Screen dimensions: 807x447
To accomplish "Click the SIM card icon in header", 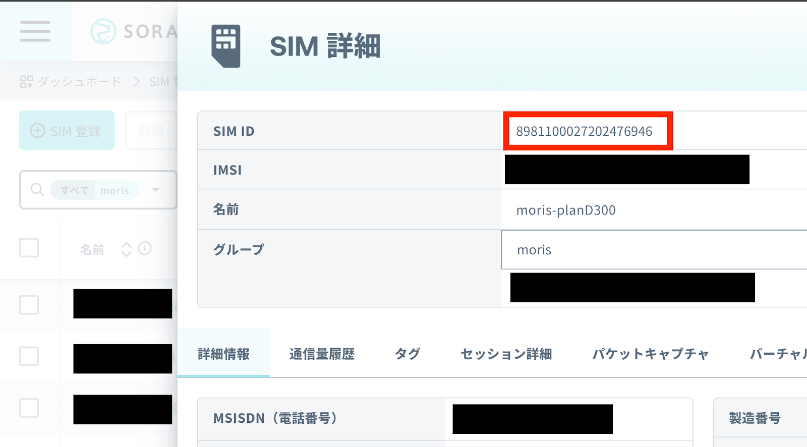I will coord(226,45).
